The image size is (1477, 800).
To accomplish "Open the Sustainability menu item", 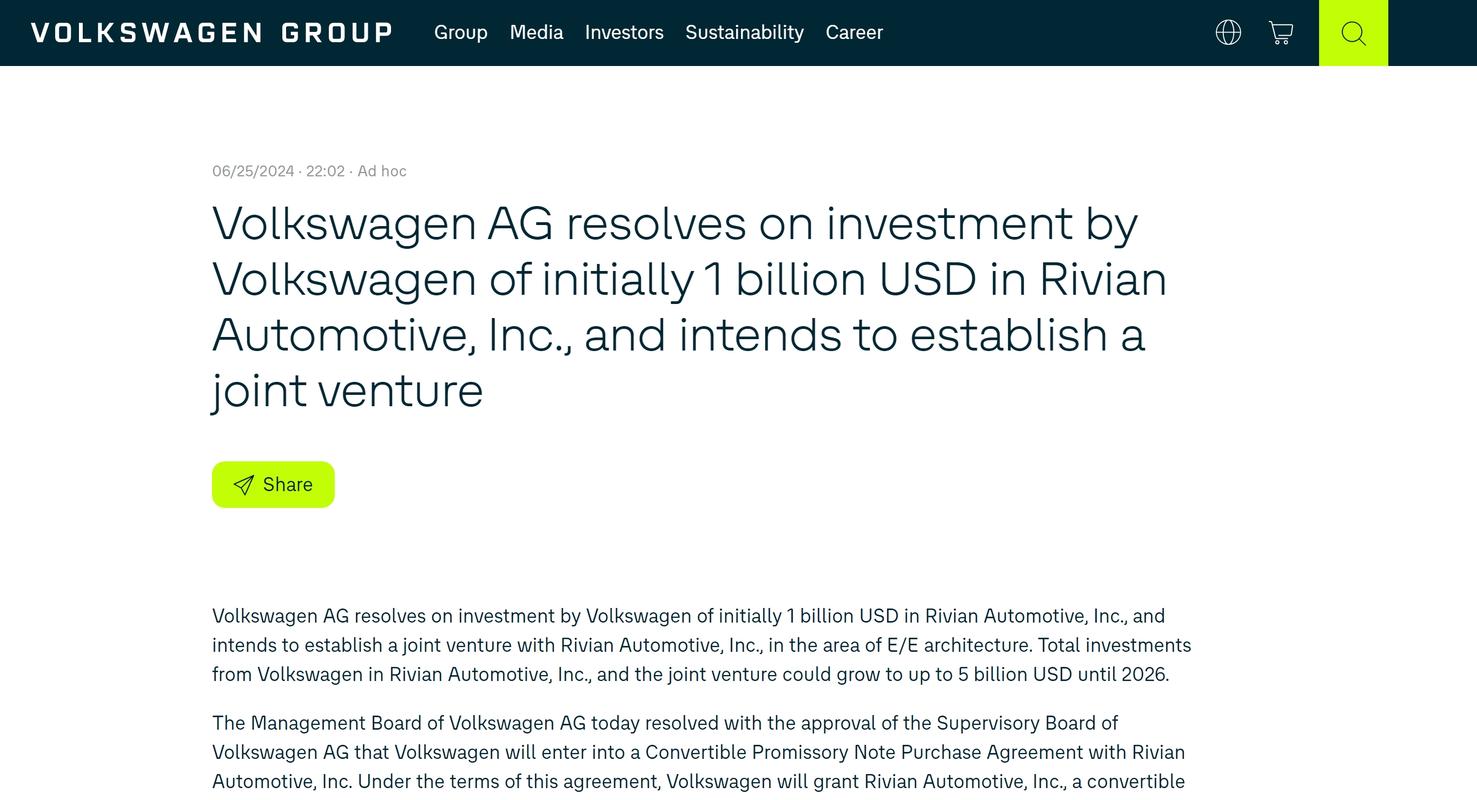I will click(x=744, y=33).
